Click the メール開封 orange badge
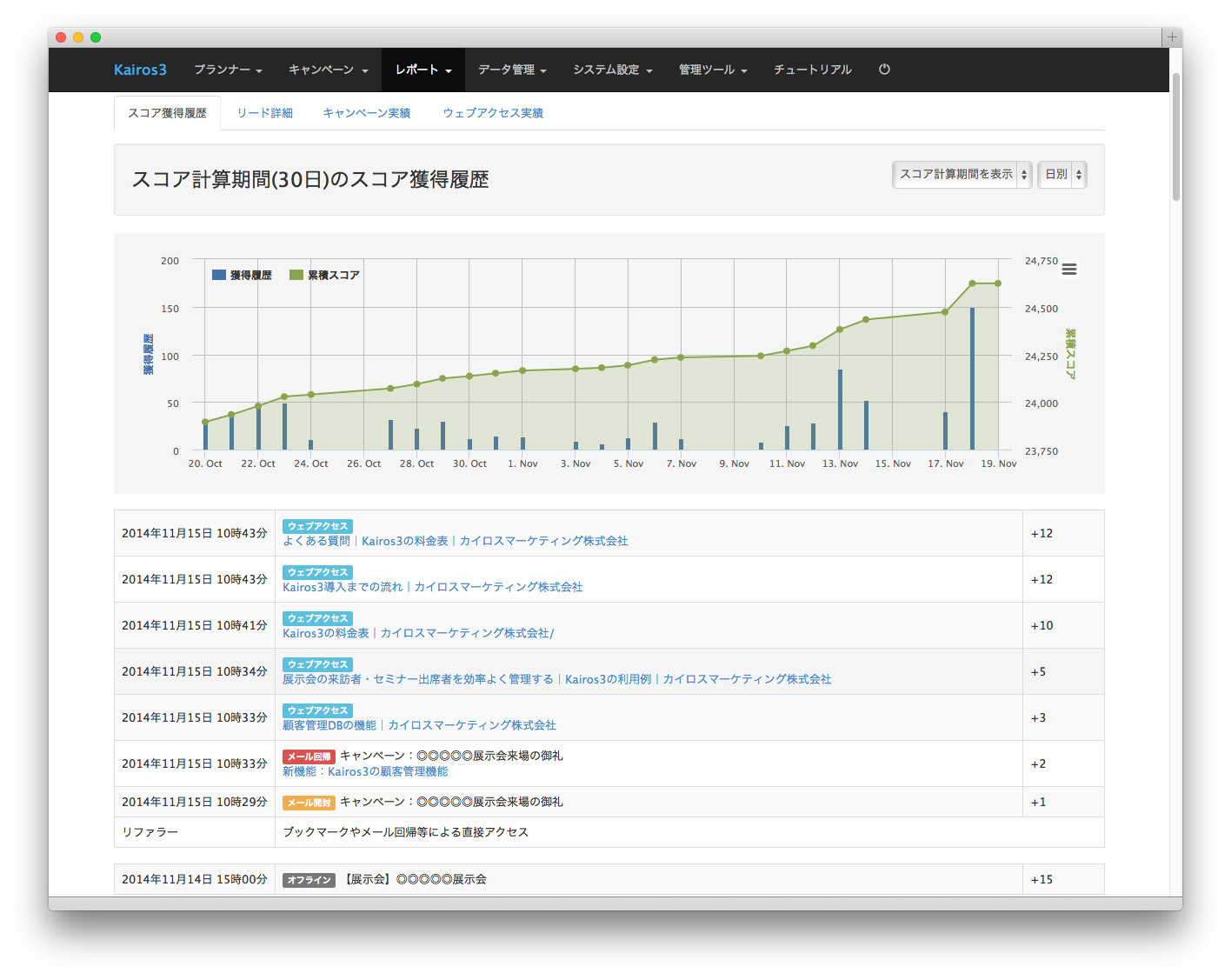 tap(309, 803)
